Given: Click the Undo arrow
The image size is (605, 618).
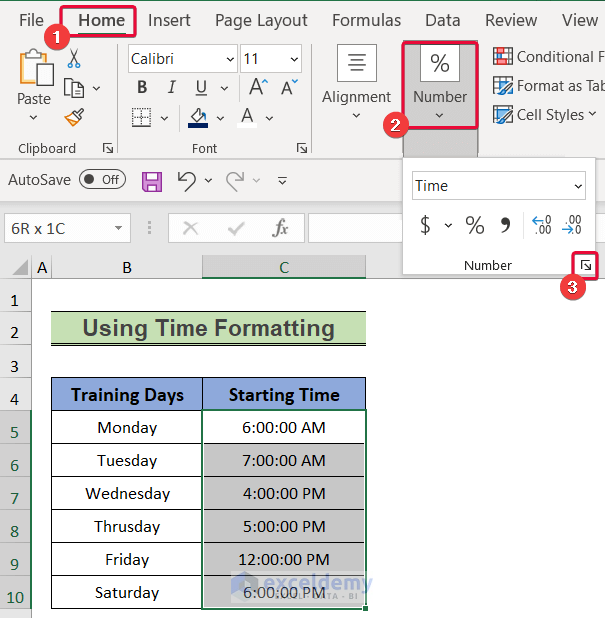Looking at the screenshot, I should click(x=186, y=181).
